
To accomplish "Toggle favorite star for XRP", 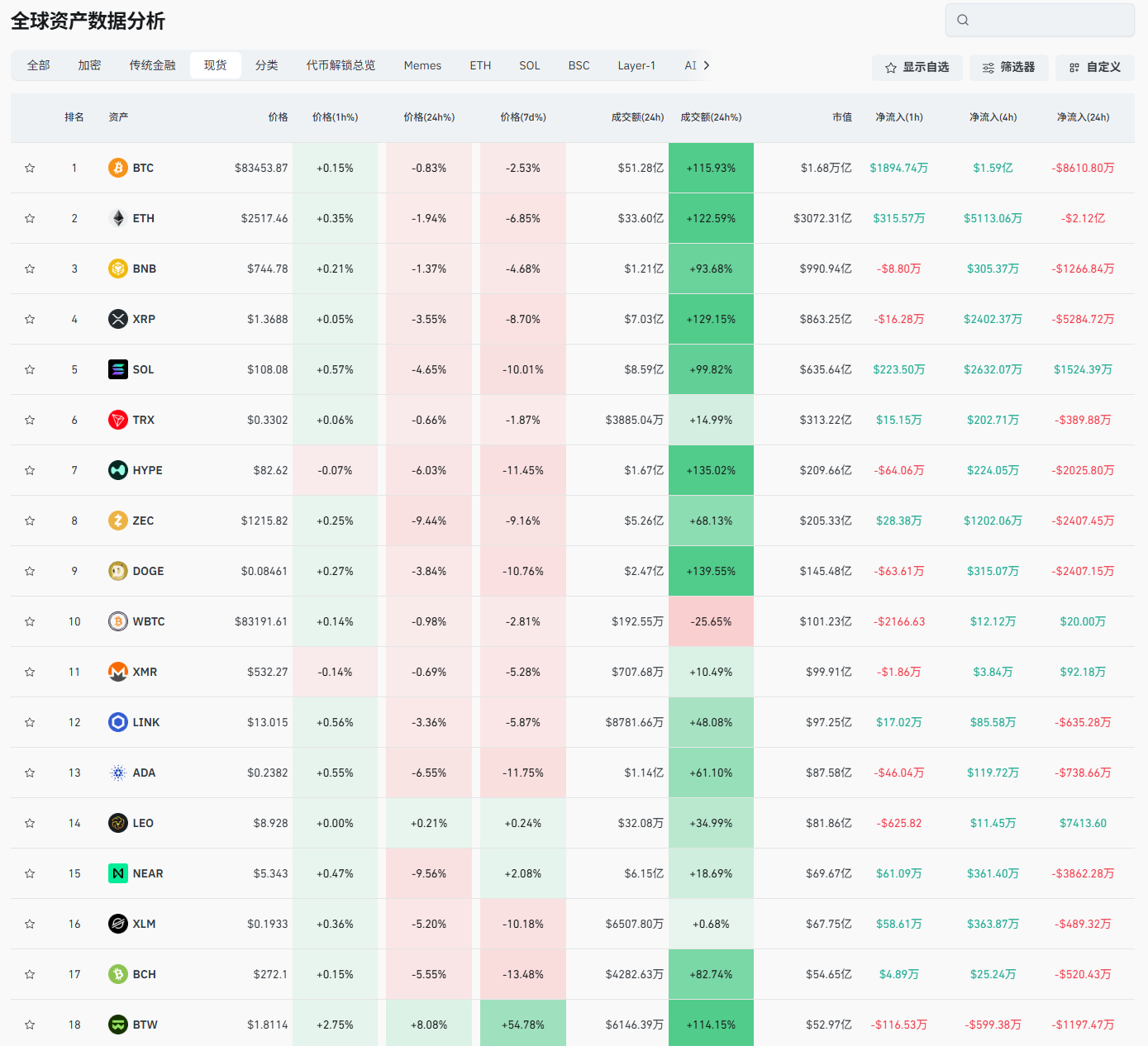I will [30, 319].
